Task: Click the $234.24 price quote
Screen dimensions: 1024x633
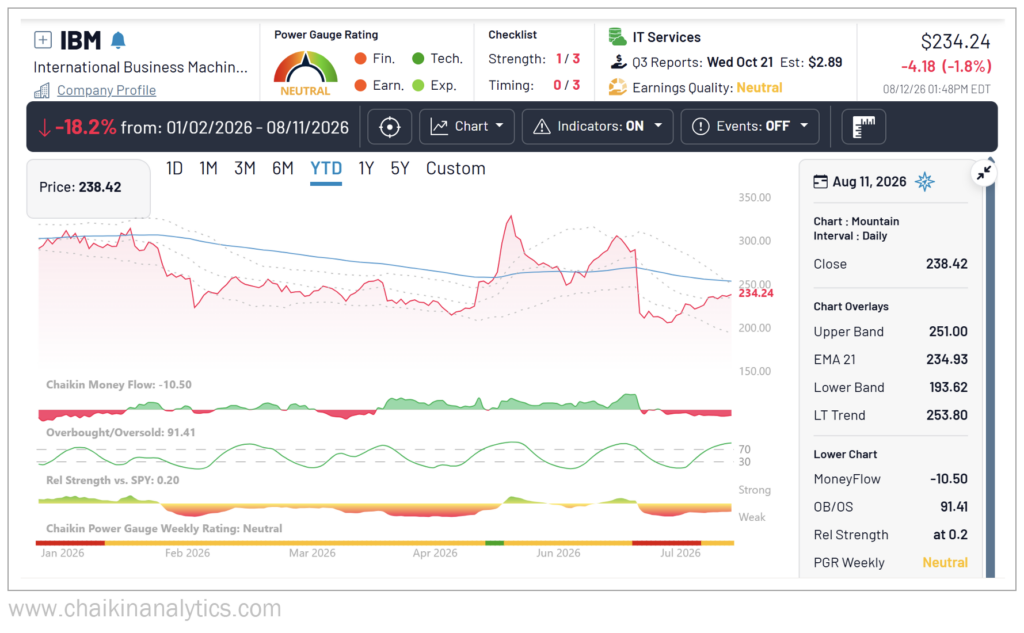Action: [x=955, y=42]
